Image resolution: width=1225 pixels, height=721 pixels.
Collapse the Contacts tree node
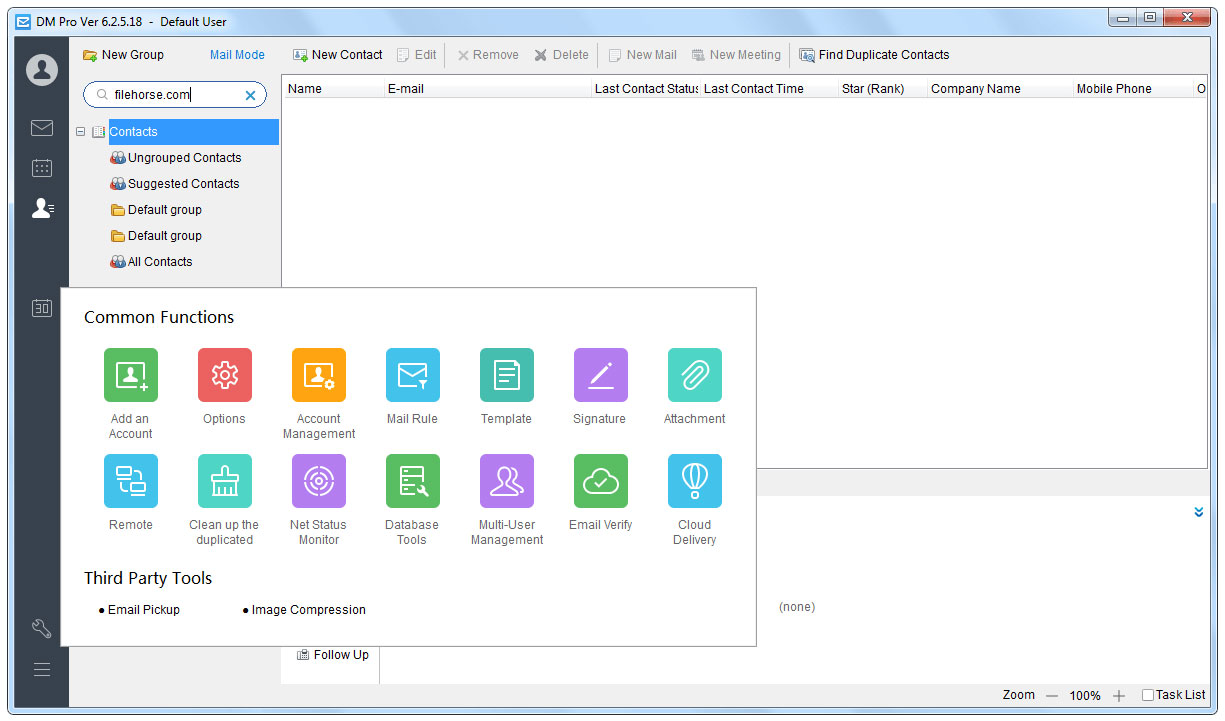click(81, 132)
